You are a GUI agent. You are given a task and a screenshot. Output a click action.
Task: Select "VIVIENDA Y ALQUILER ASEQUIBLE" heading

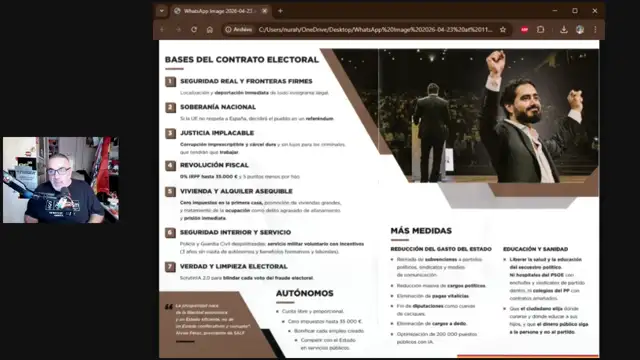point(236,191)
